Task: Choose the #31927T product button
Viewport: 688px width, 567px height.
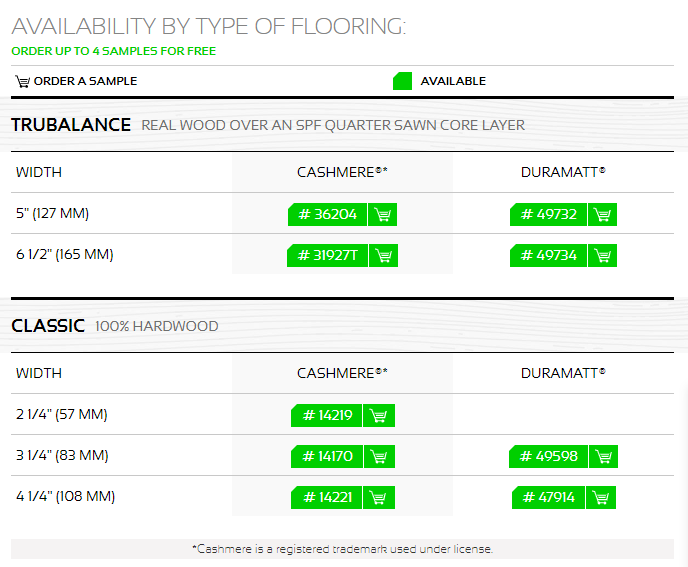Action: tap(327, 255)
